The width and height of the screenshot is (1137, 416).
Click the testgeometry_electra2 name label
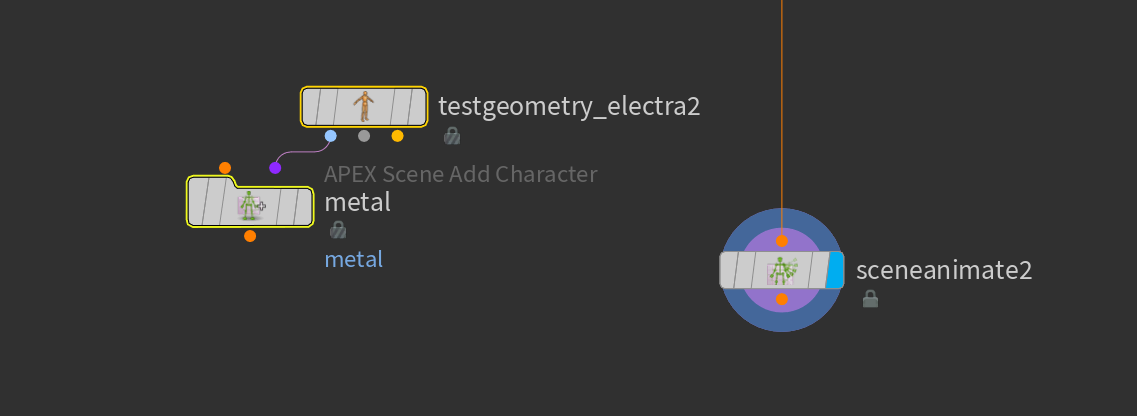569,107
